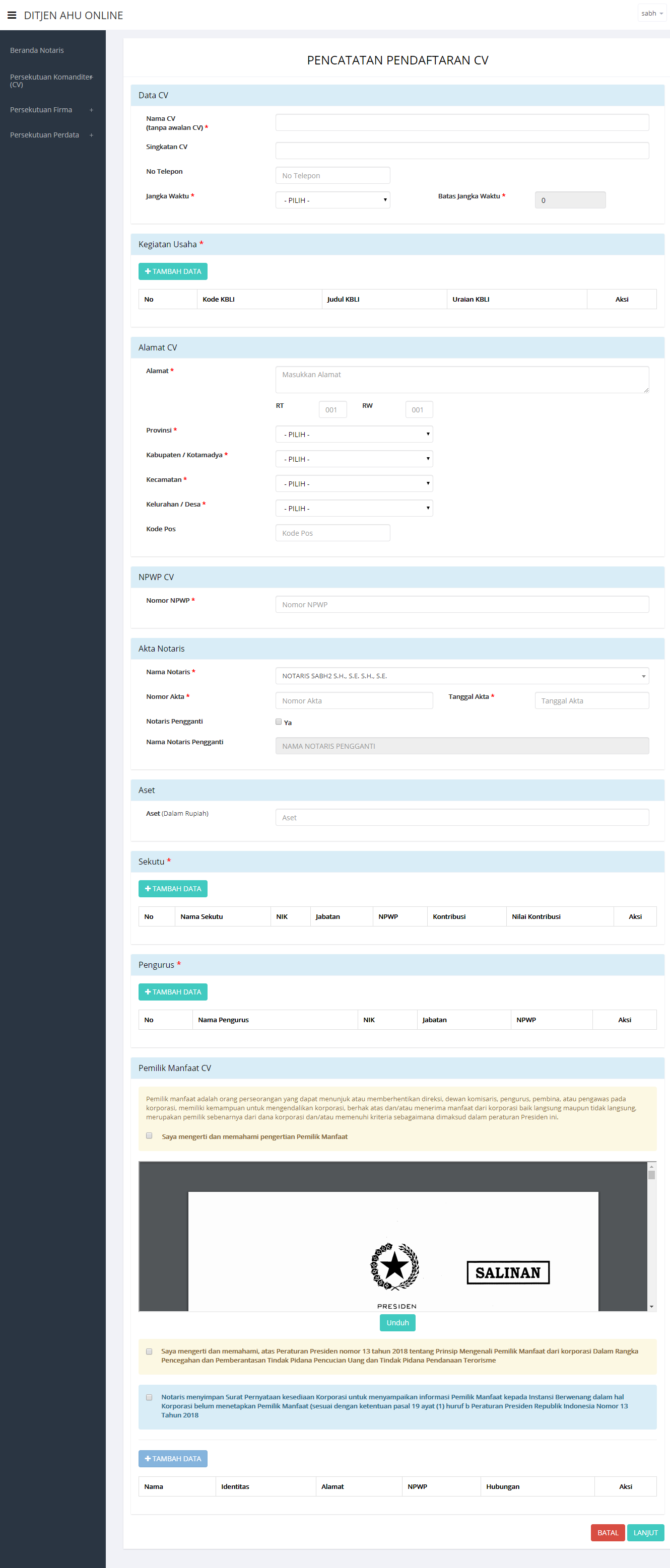This screenshot has width=670, height=1568.
Task: Expand Persekutuan Firma plus icon
Action: (91, 110)
